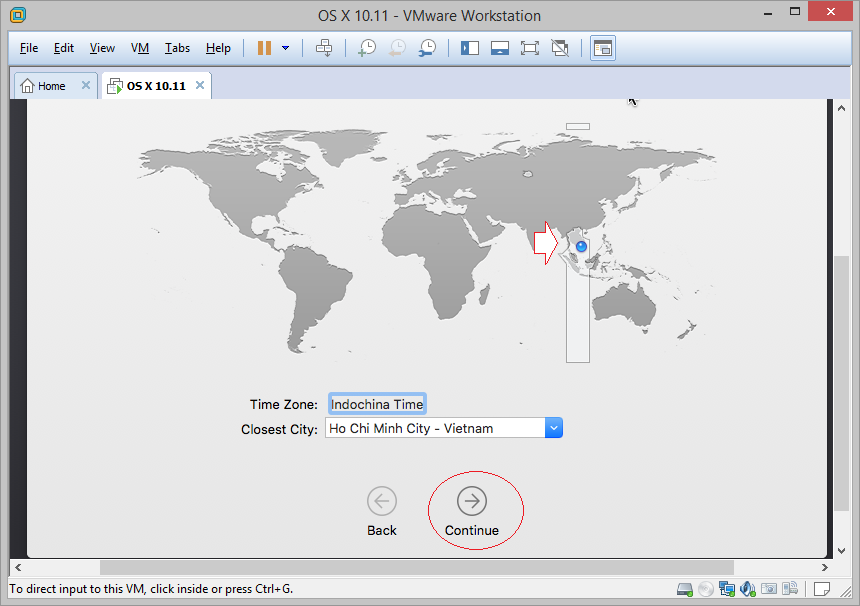Open the Closest City dropdown
Image resolution: width=860 pixels, height=606 pixels.
coord(554,428)
